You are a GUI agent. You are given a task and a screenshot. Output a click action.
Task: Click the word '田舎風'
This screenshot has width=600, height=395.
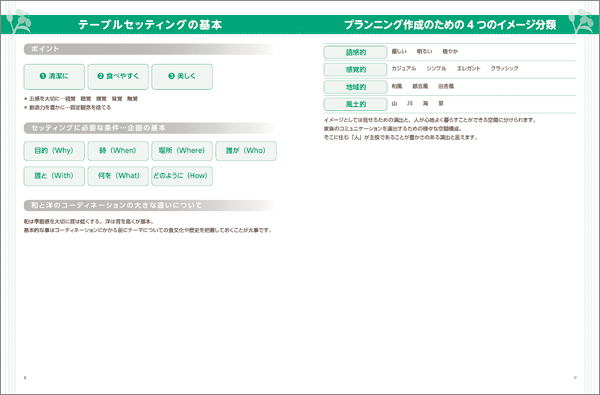[x=446, y=87]
